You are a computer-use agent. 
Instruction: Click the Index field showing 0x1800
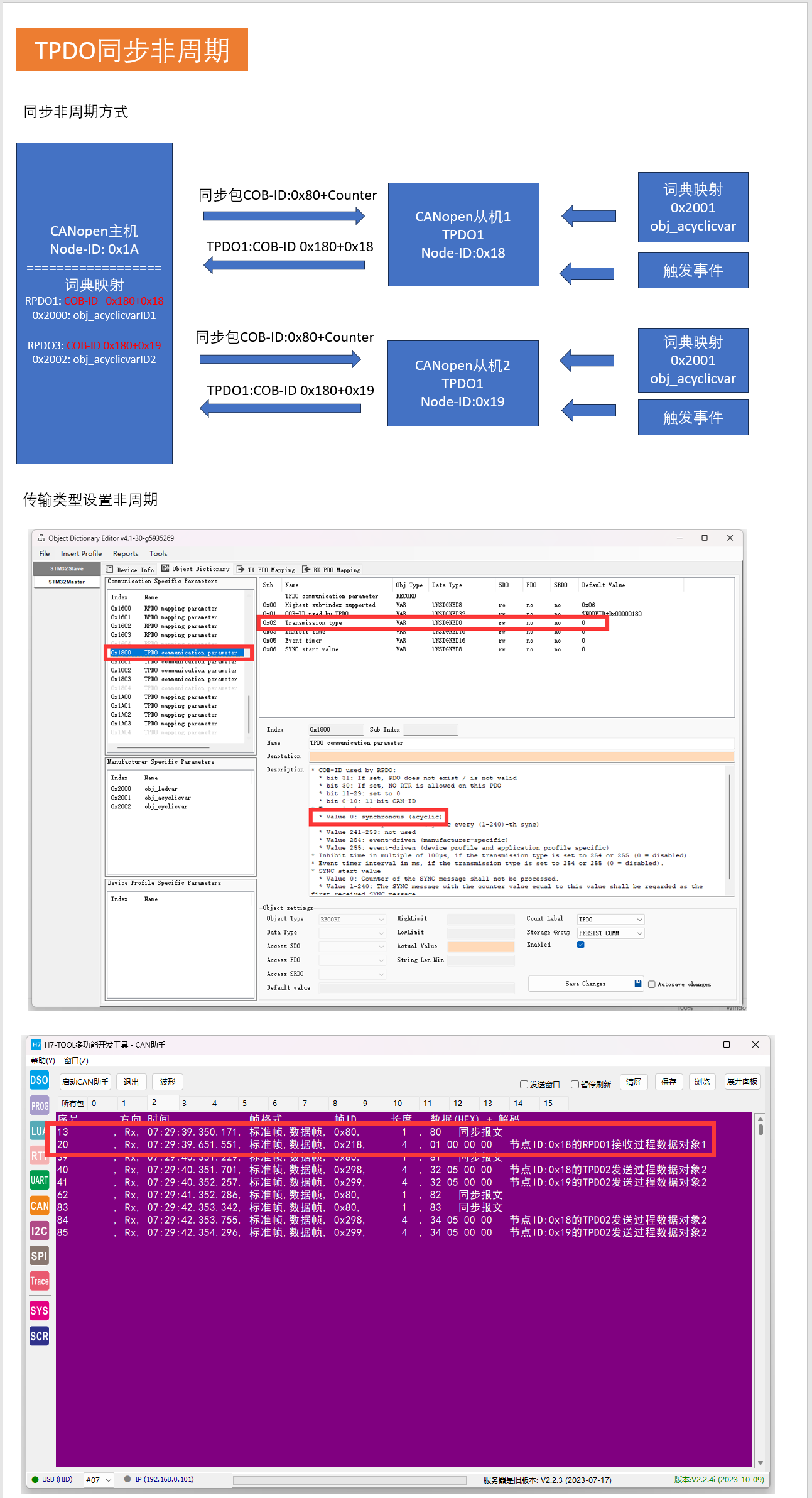tap(336, 730)
